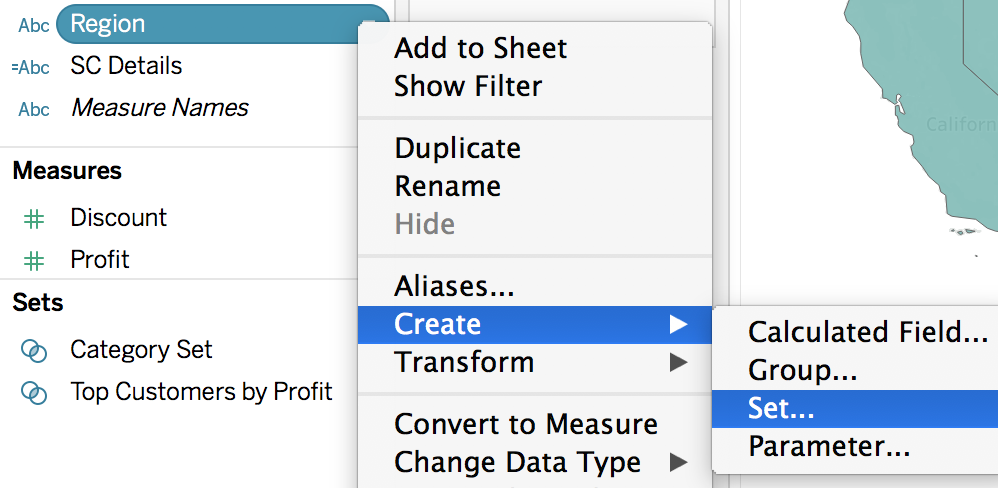998x488 pixels.
Task: Select Show Filter in the context menu
Action: pos(468,87)
